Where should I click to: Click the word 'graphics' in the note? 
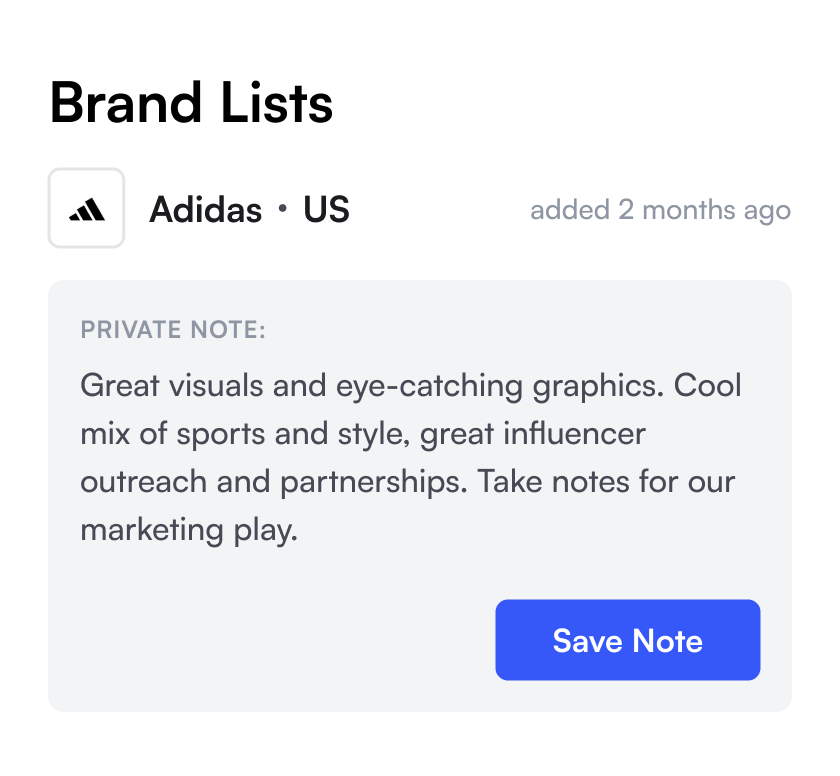tap(595, 387)
